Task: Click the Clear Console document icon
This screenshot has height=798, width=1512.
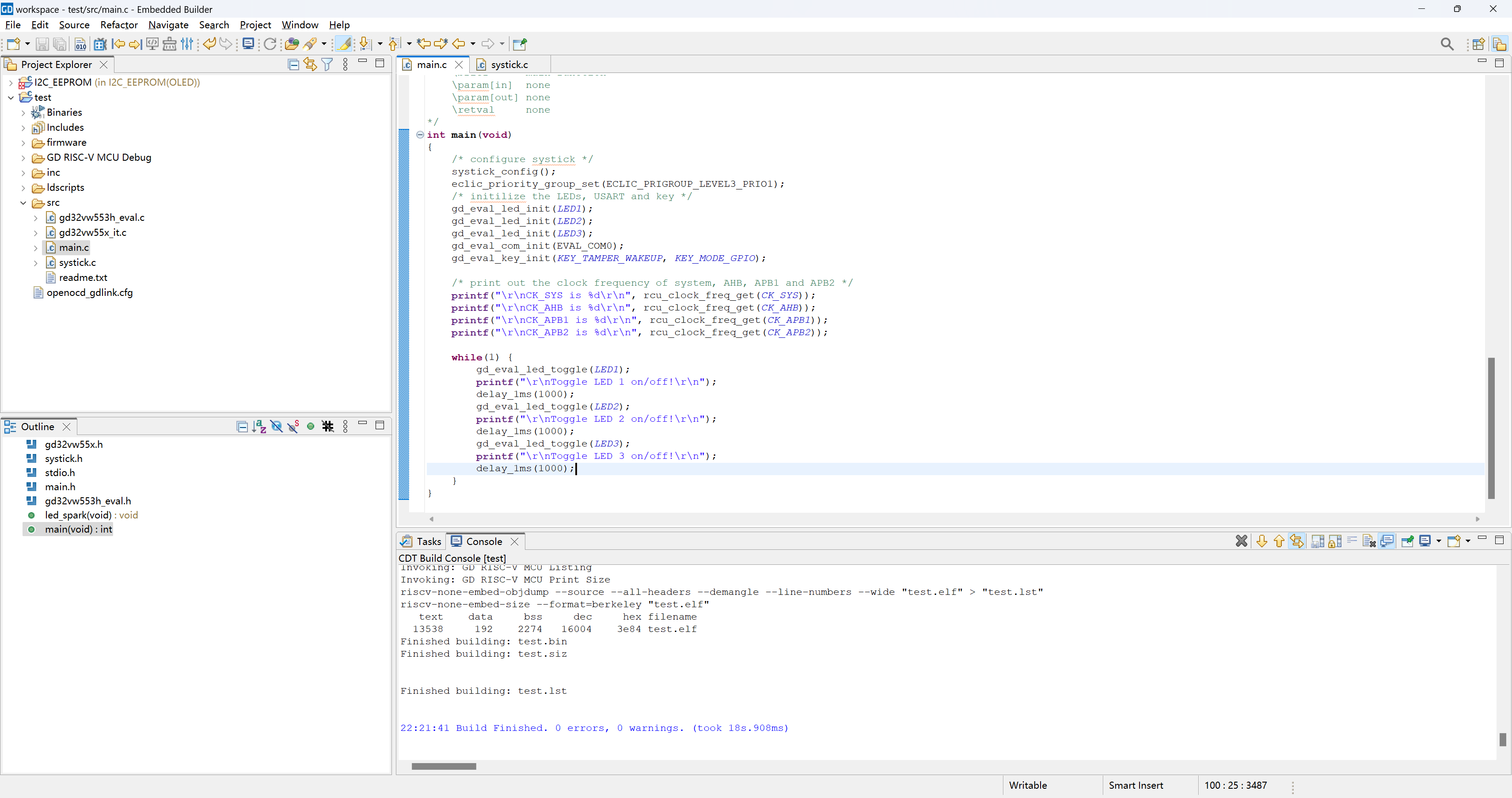Action: tap(1368, 541)
